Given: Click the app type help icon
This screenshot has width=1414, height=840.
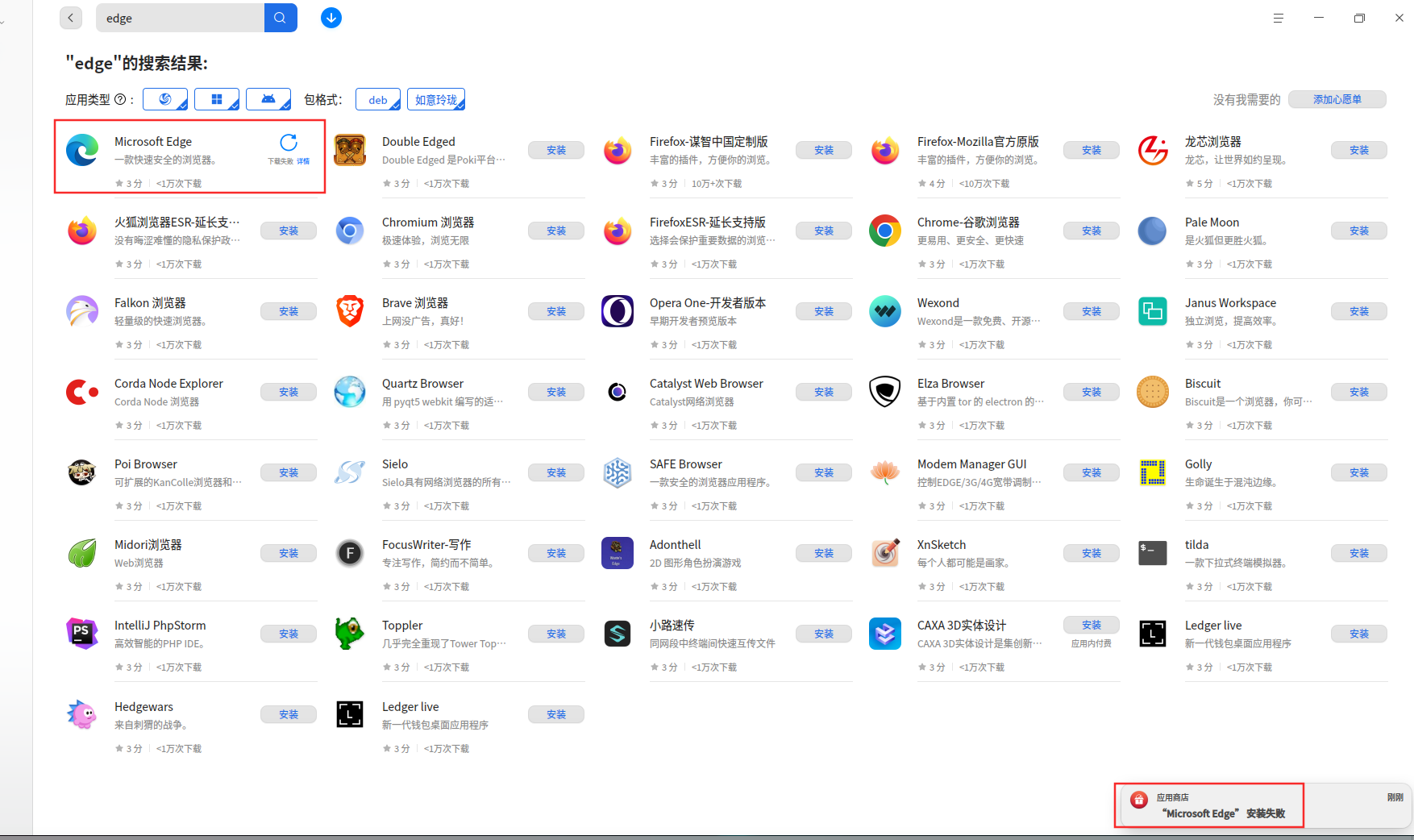Looking at the screenshot, I should point(120,100).
